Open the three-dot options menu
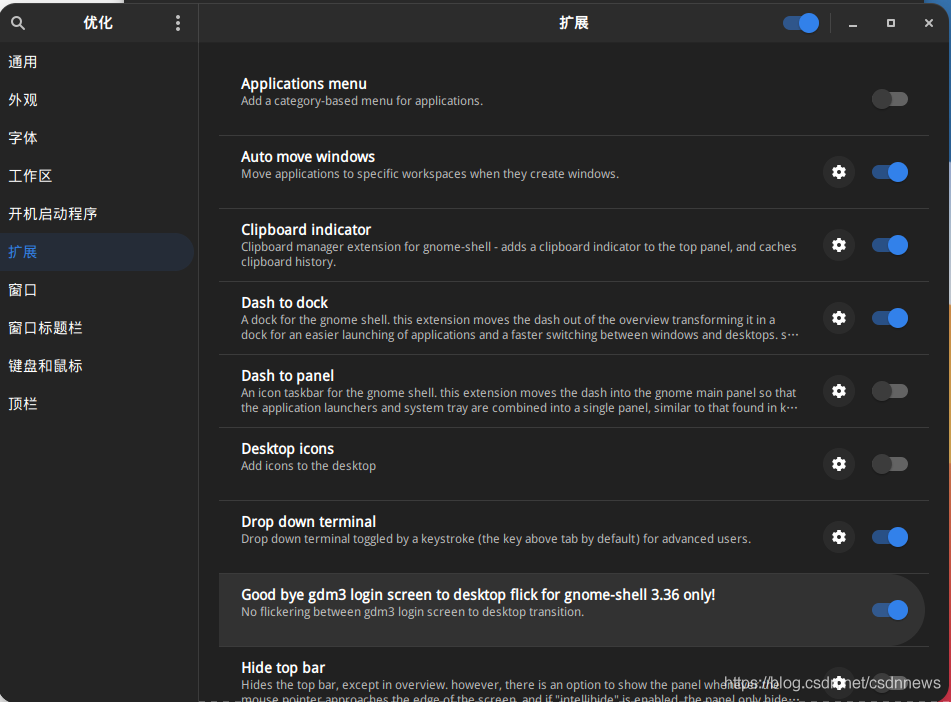Screen dimensions: 951x702 pos(178,23)
